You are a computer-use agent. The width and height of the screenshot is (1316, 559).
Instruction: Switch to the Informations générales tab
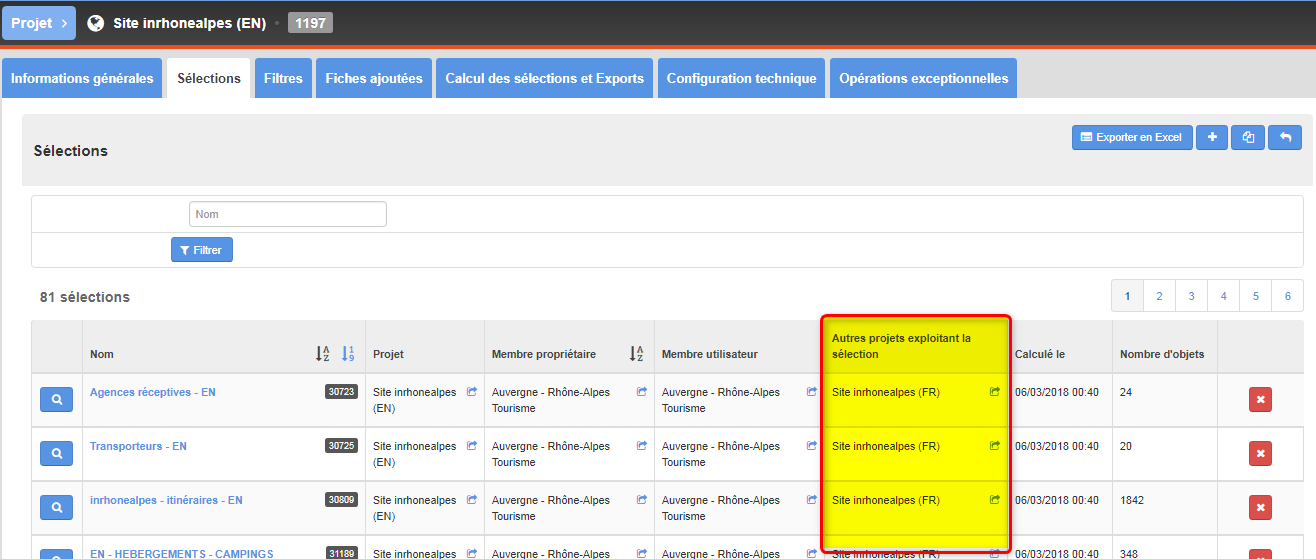(82, 78)
